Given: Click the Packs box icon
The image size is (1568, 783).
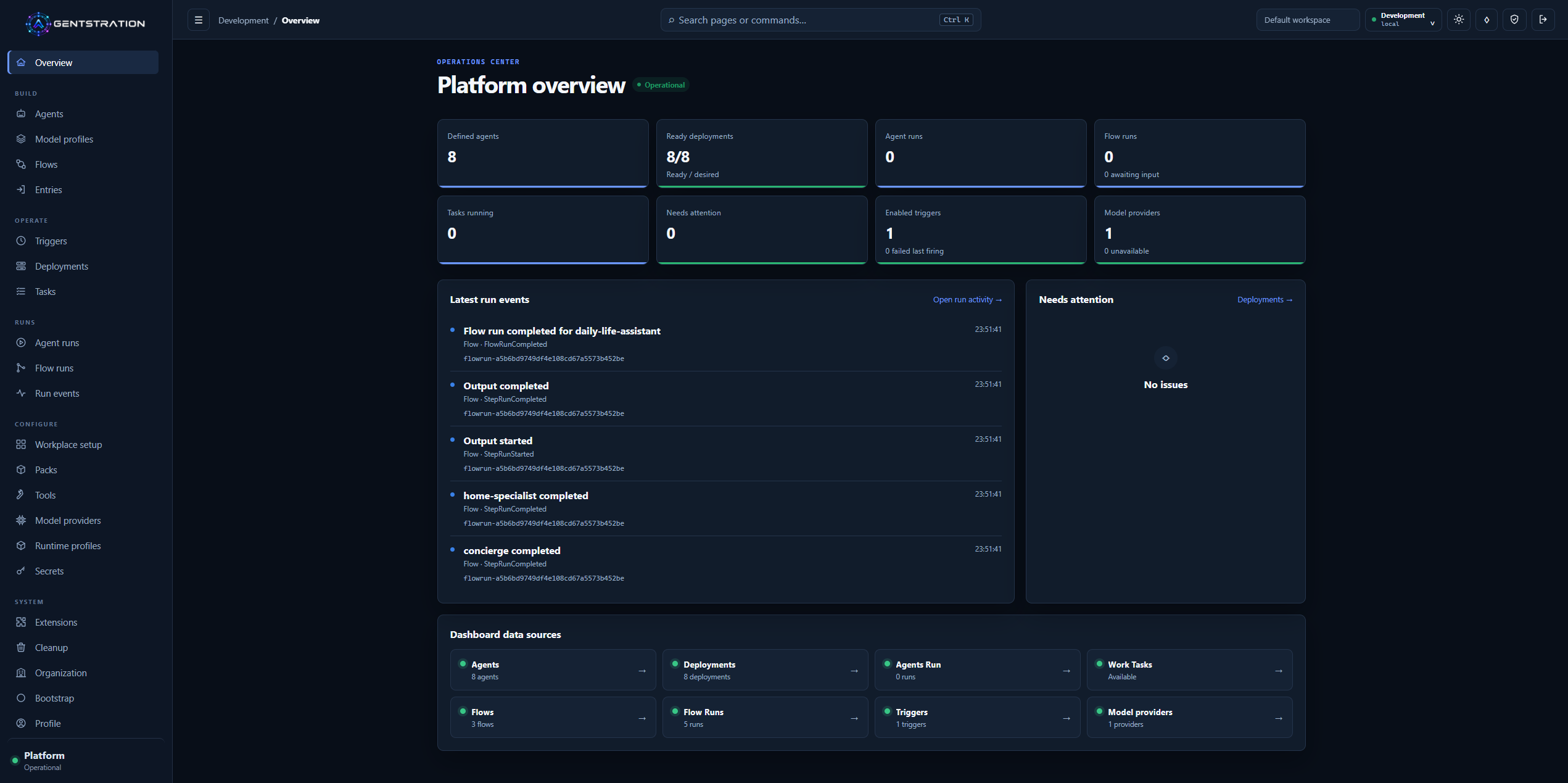Looking at the screenshot, I should pos(21,470).
